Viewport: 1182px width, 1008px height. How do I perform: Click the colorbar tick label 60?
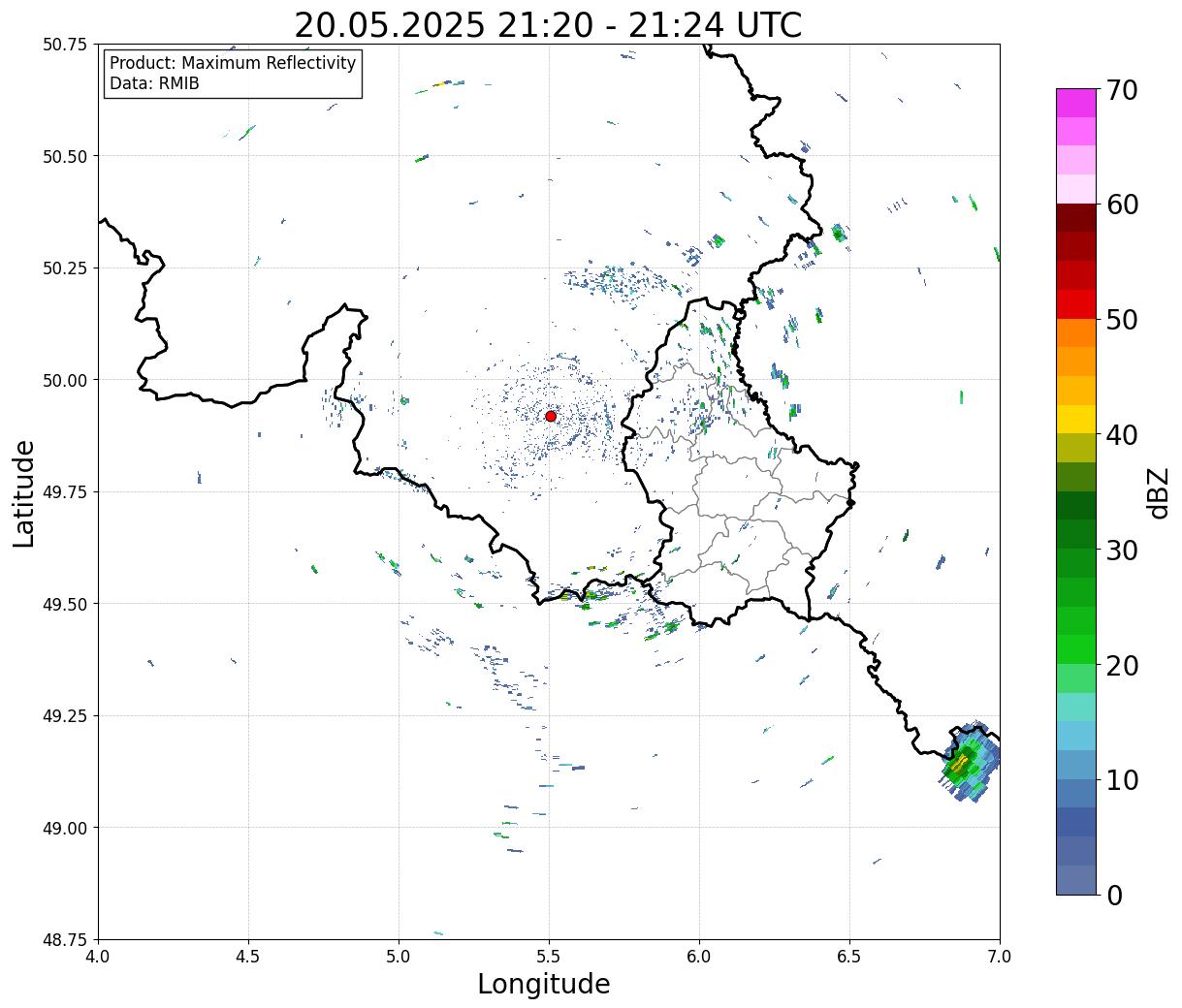click(1122, 205)
